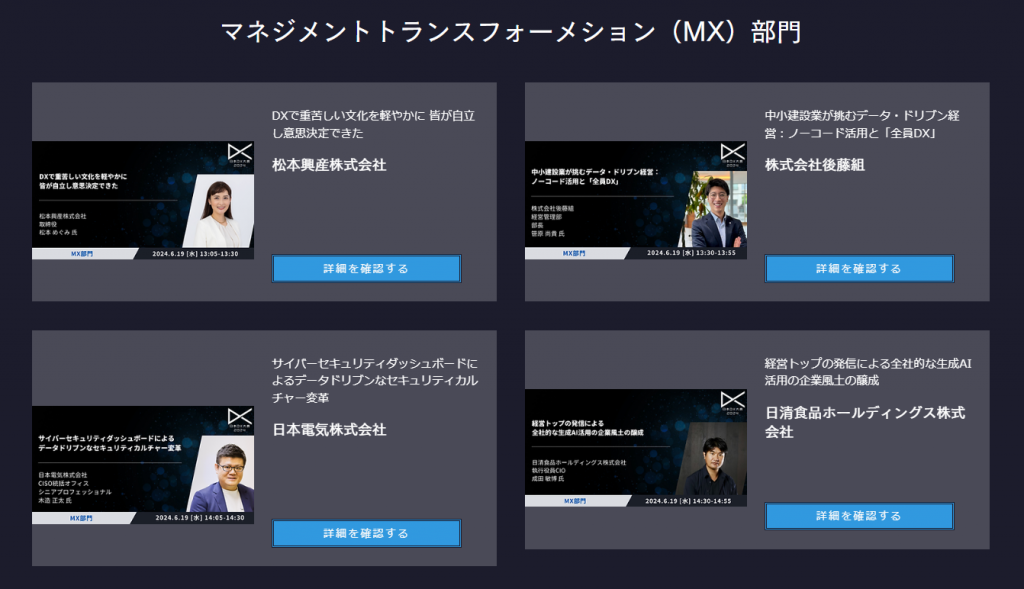Click the session title about 中小建設業 data-driven

[x=862, y=124]
